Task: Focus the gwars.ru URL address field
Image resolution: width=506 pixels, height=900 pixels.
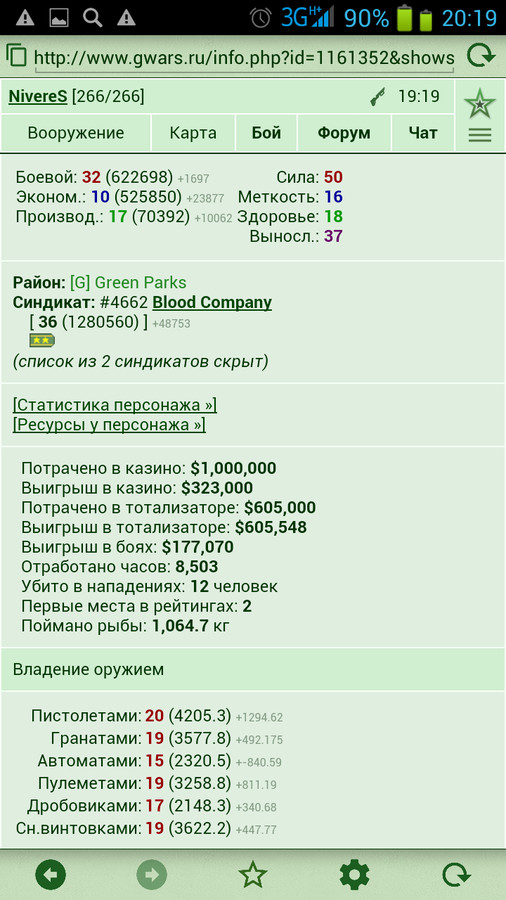Action: click(244, 57)
